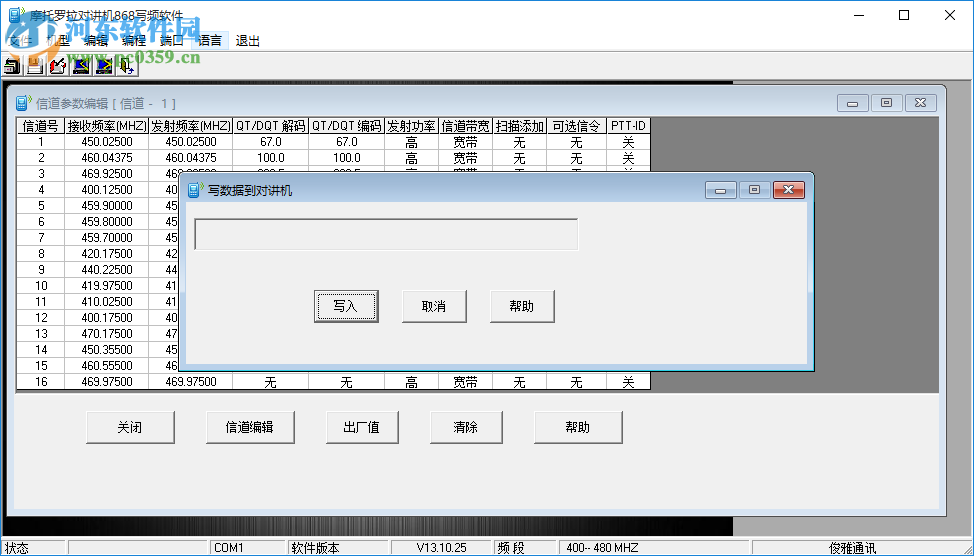Screen dimensions: 974x556
Task: Select receive frequency 419.97500 of channel 10
Action: pyautogui.click(x=107, y=286)
